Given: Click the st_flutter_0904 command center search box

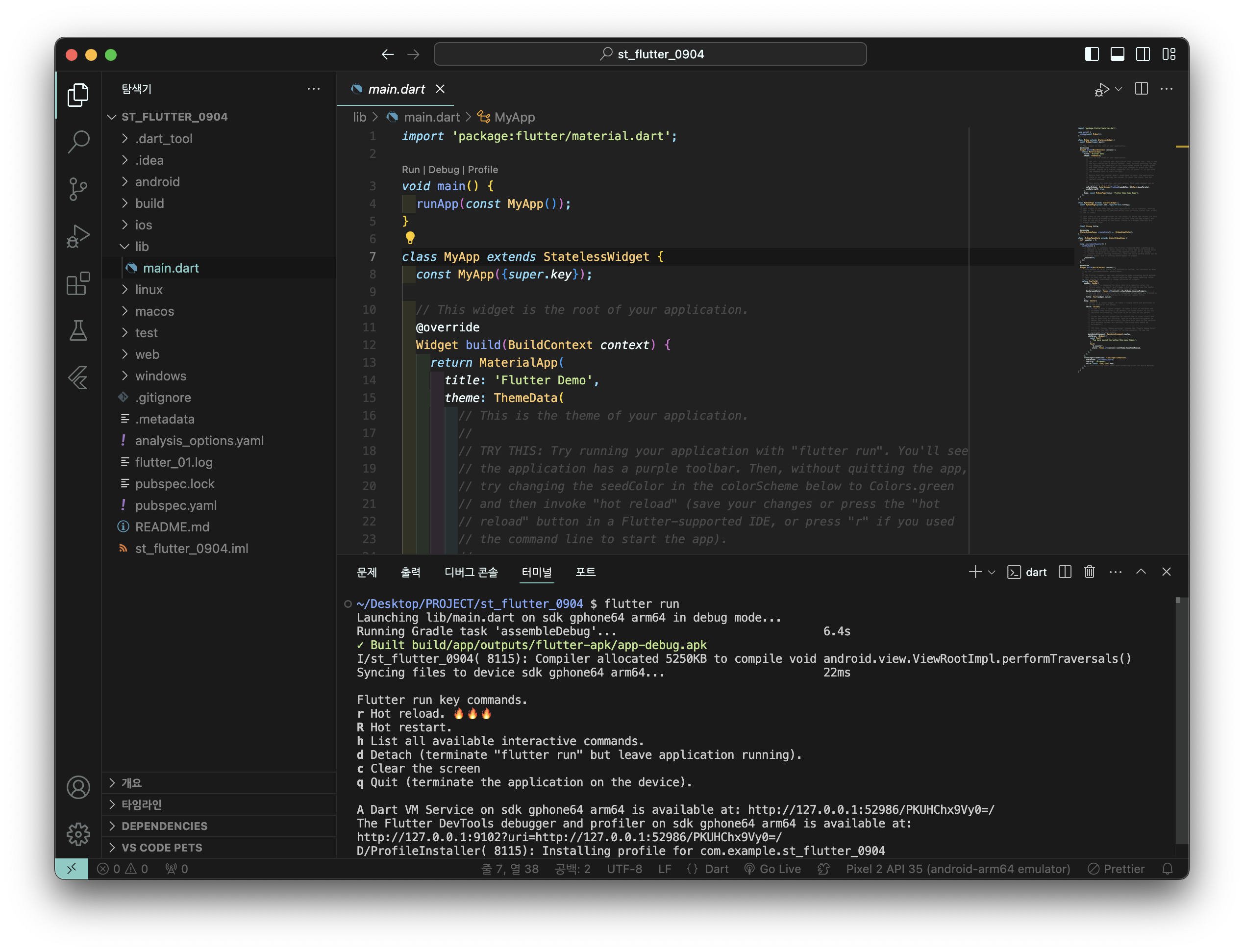Looking at the screenshot, I should (x=650, y=54).
